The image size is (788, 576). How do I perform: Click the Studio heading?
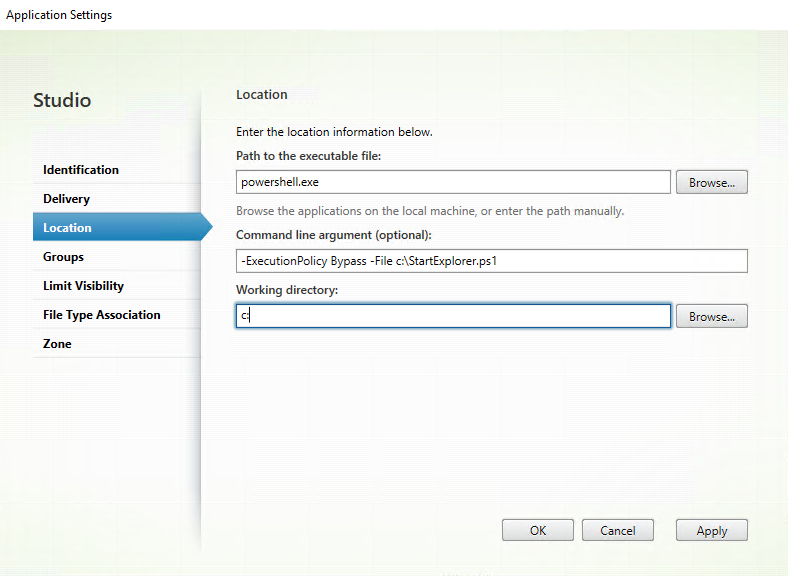point(62,101)
